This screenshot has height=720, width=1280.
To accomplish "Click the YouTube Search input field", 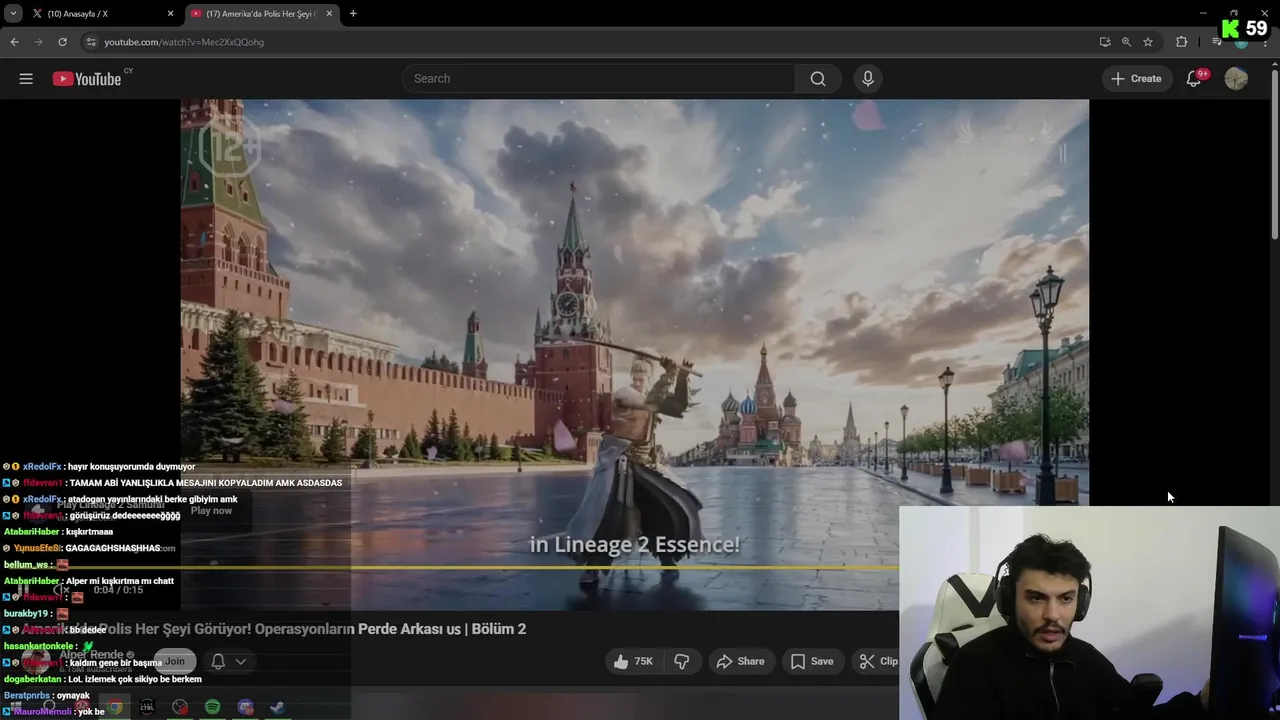I will coord(598,79).
